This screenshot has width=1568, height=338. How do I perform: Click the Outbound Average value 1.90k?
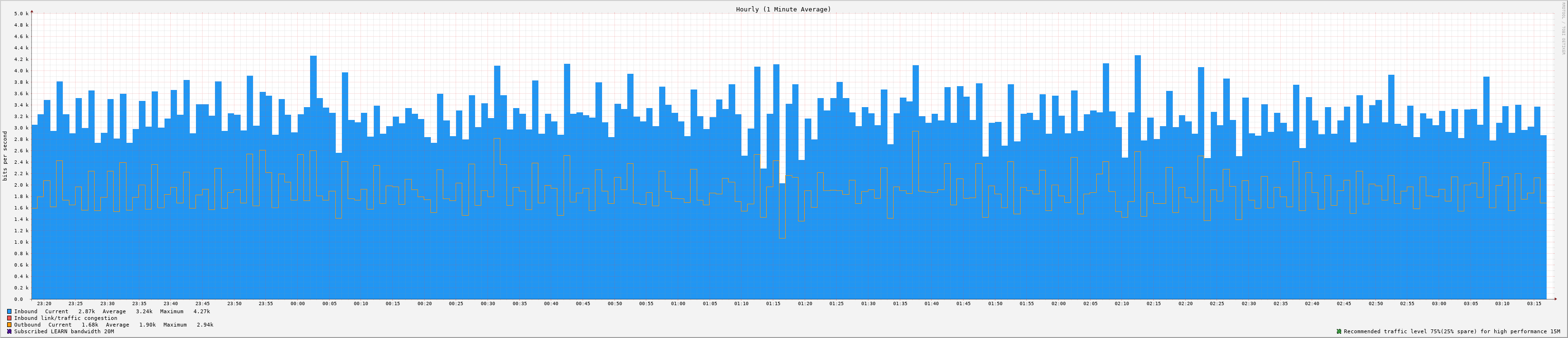[147, 325]
